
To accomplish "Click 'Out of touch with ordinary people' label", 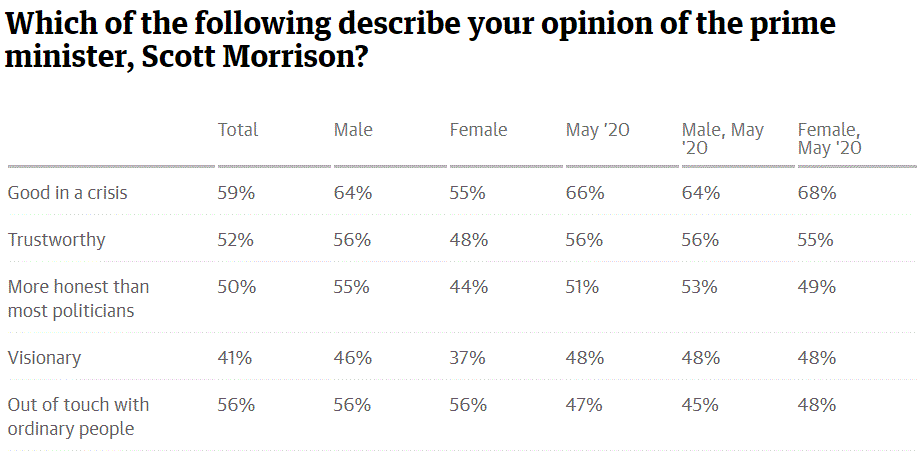I will click(78, 416).
